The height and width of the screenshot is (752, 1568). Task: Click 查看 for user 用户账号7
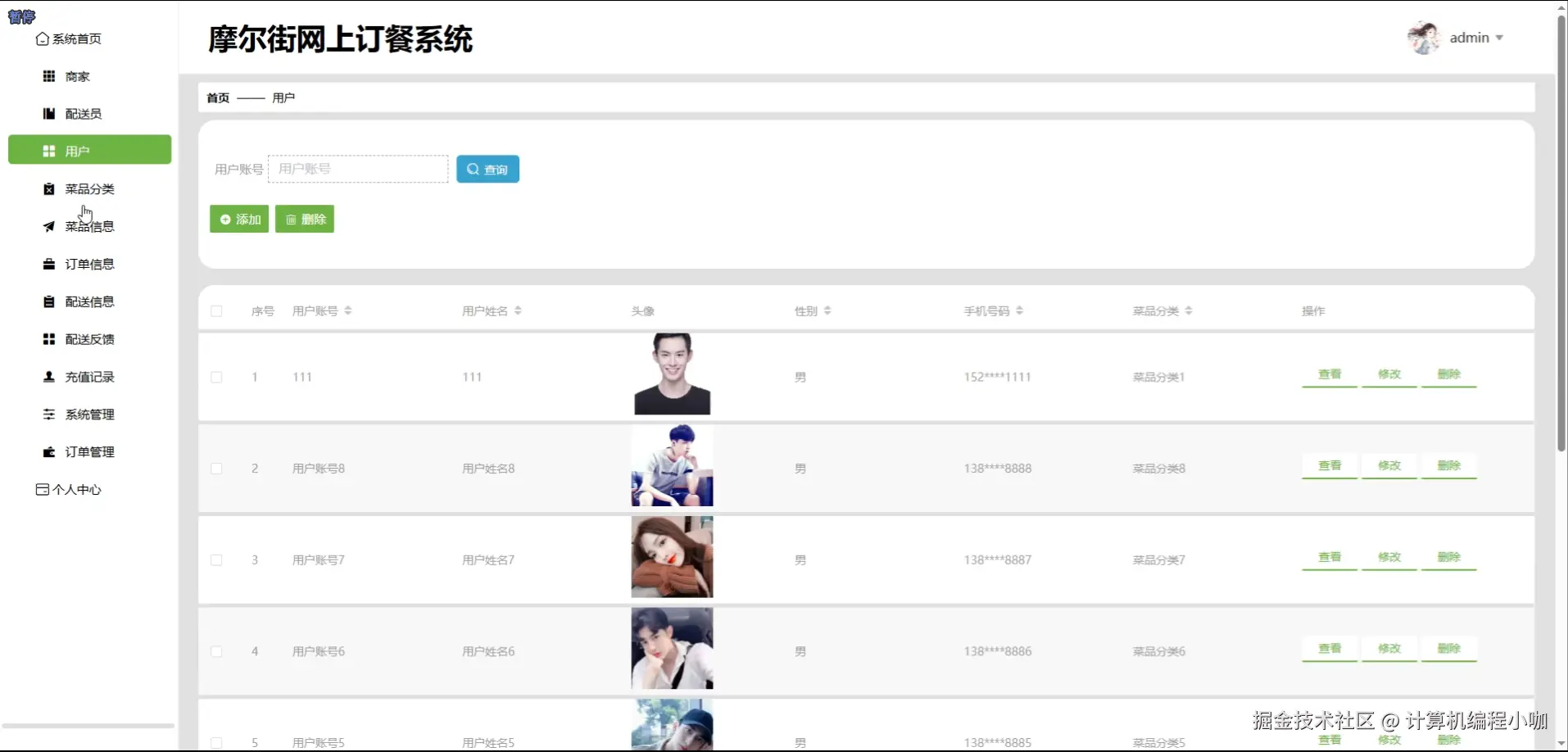tap(1329, 556)
